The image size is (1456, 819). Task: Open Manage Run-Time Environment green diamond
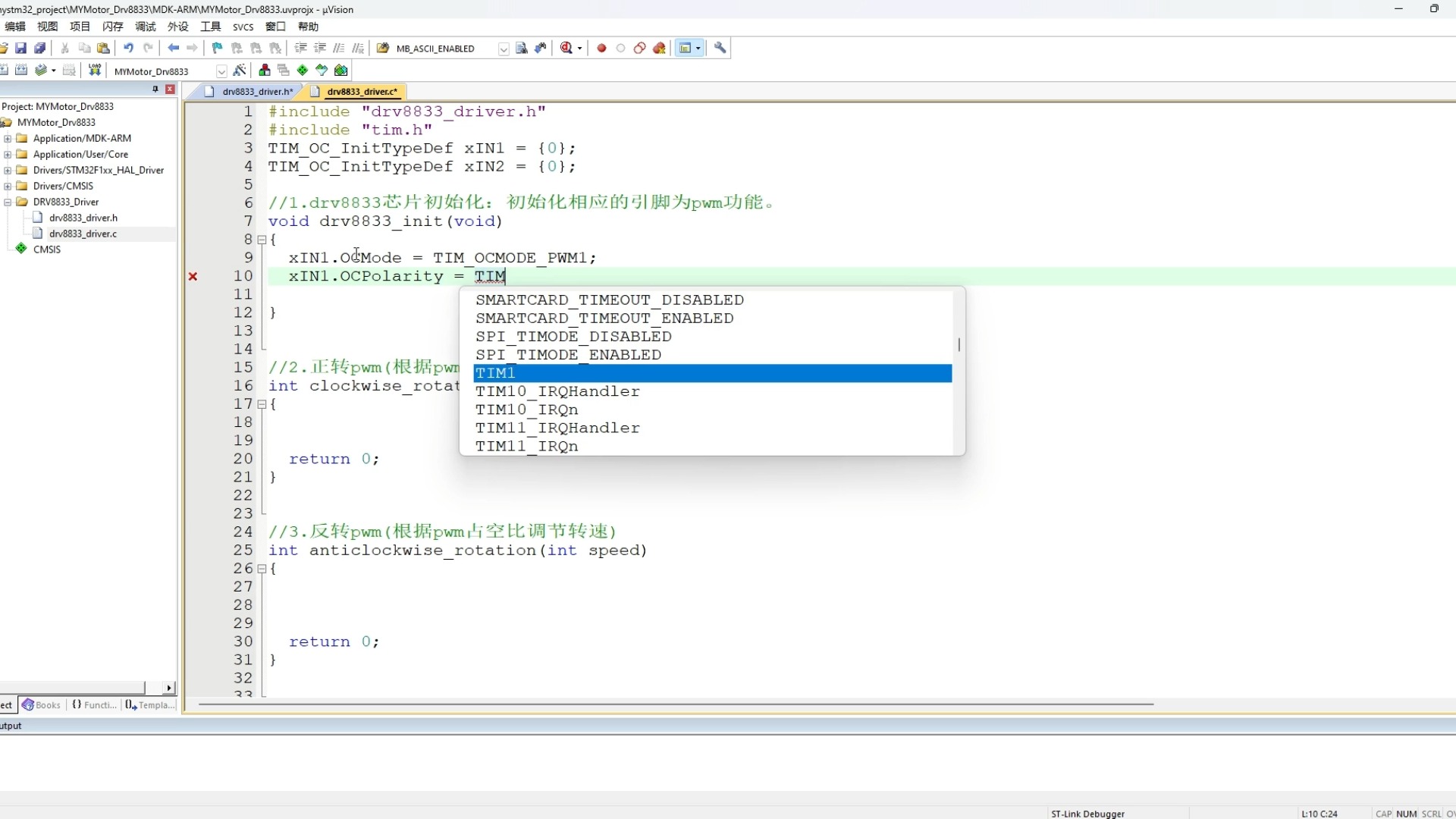pyautogui.click(x=303, y=71)
